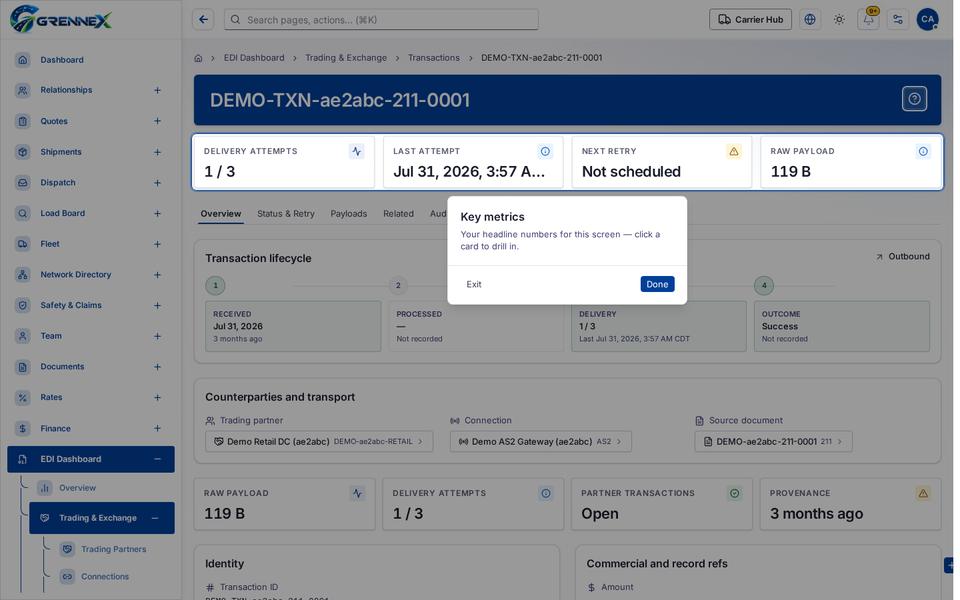
Task: Open Demo AS2 Gateway connection link
Action: pyautogui.click(x=541, y=441)
